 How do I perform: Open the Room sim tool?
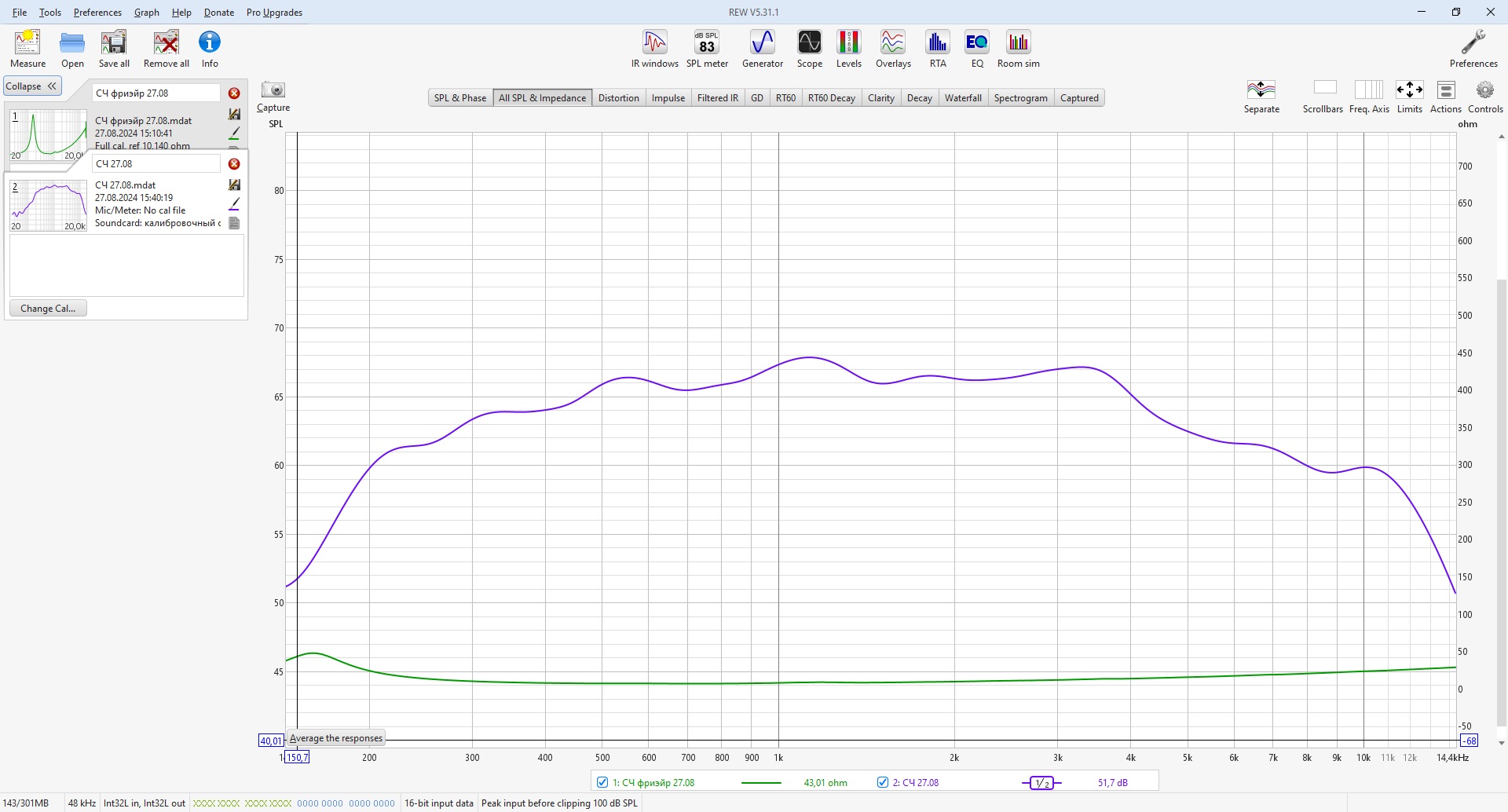1019,49
